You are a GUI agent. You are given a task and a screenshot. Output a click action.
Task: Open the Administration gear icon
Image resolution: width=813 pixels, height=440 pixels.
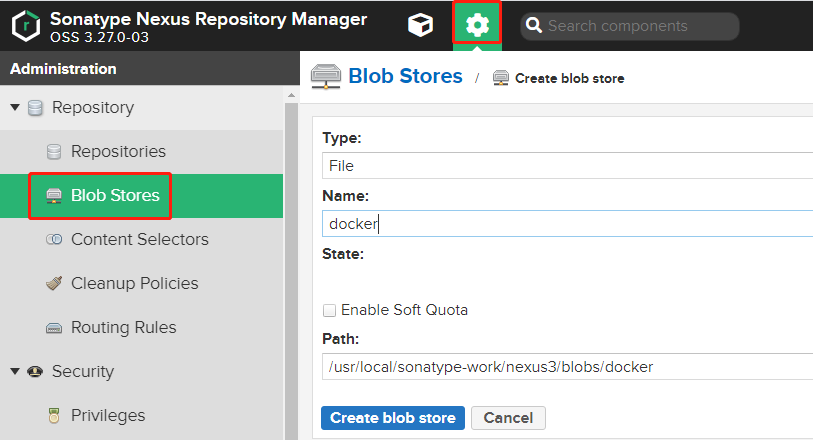tap(477, 25)
